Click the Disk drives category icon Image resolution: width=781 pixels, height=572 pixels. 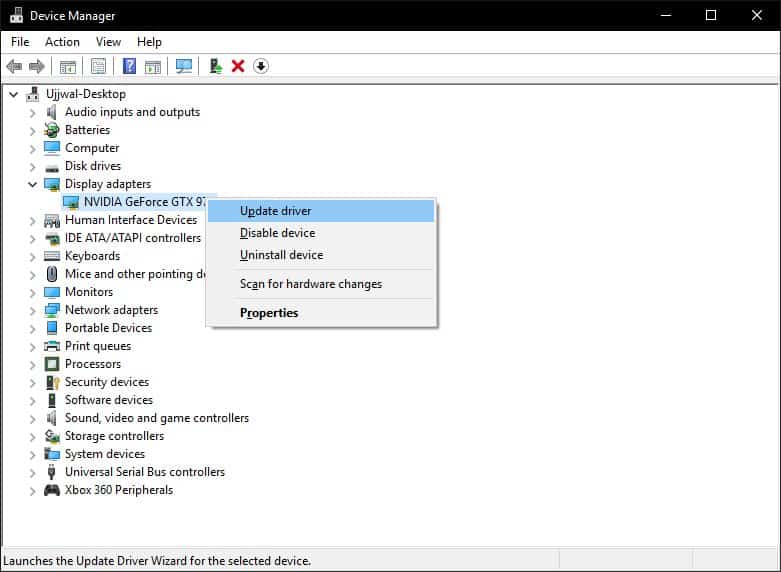pos(51,167)
